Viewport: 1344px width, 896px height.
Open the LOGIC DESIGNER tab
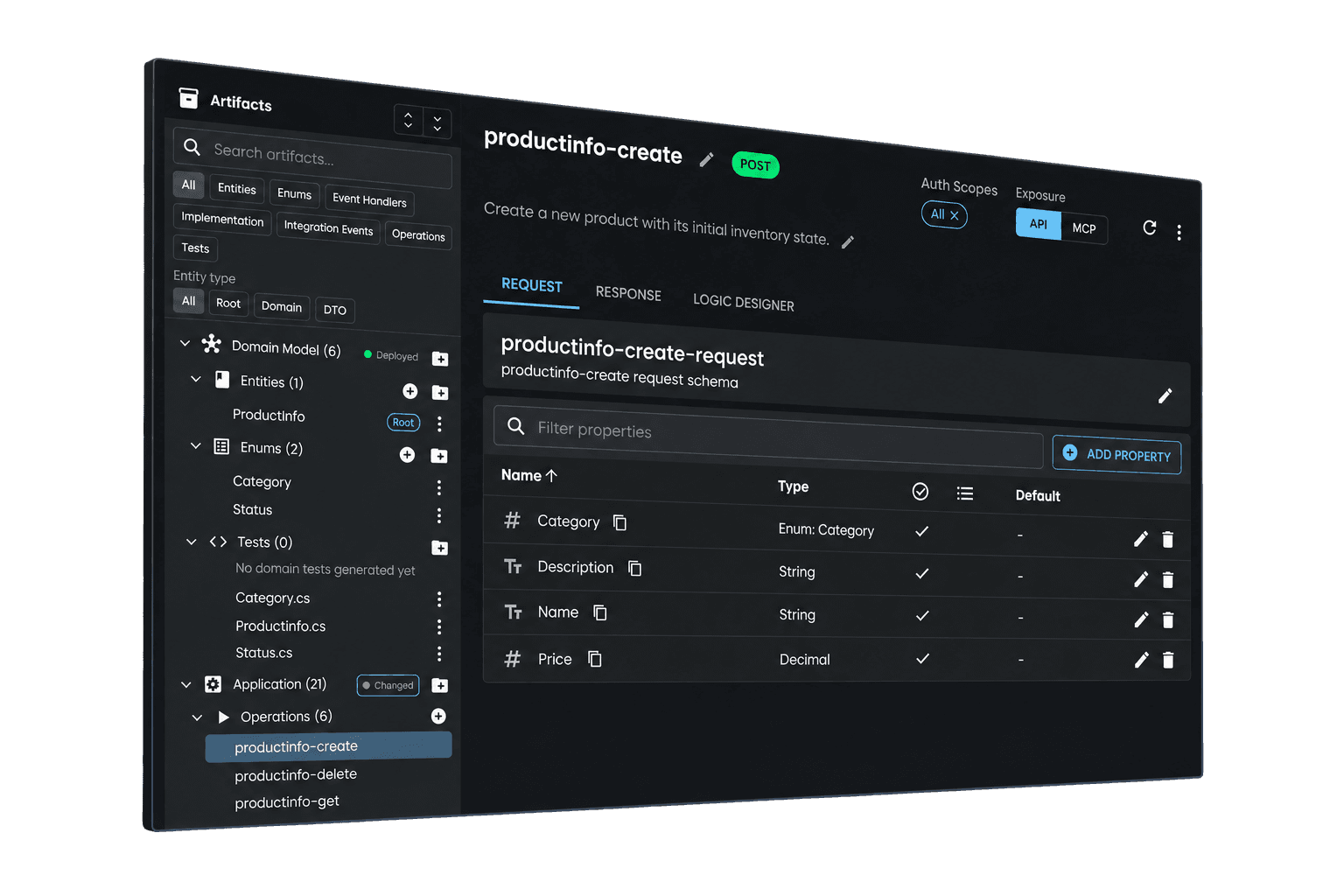744,302
